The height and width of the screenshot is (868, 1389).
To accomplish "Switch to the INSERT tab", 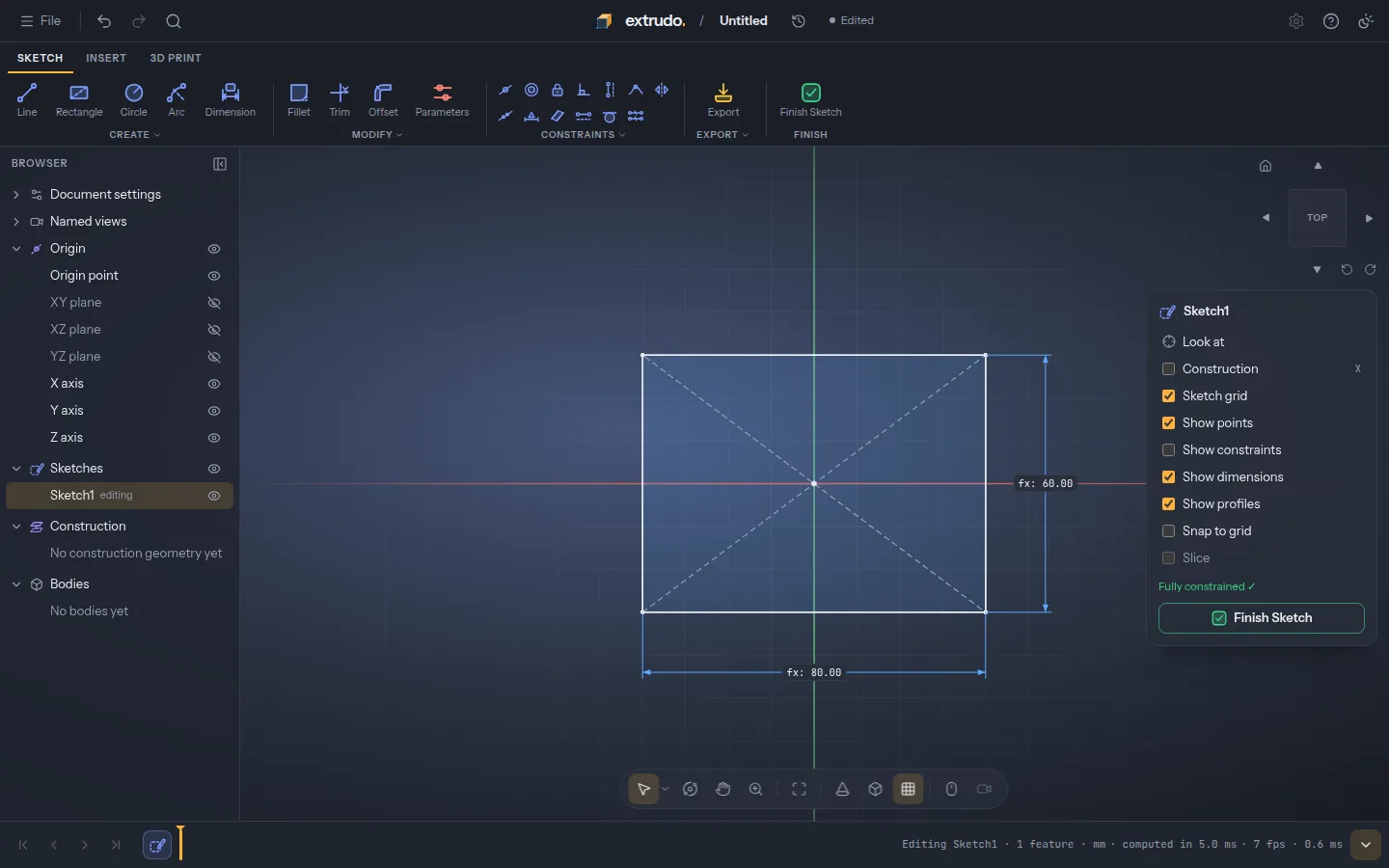I will tap(106, 58).
